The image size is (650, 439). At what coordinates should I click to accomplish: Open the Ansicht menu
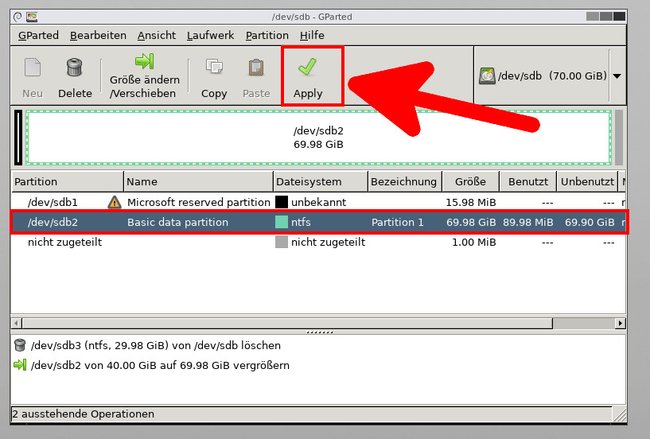(156, 35)
